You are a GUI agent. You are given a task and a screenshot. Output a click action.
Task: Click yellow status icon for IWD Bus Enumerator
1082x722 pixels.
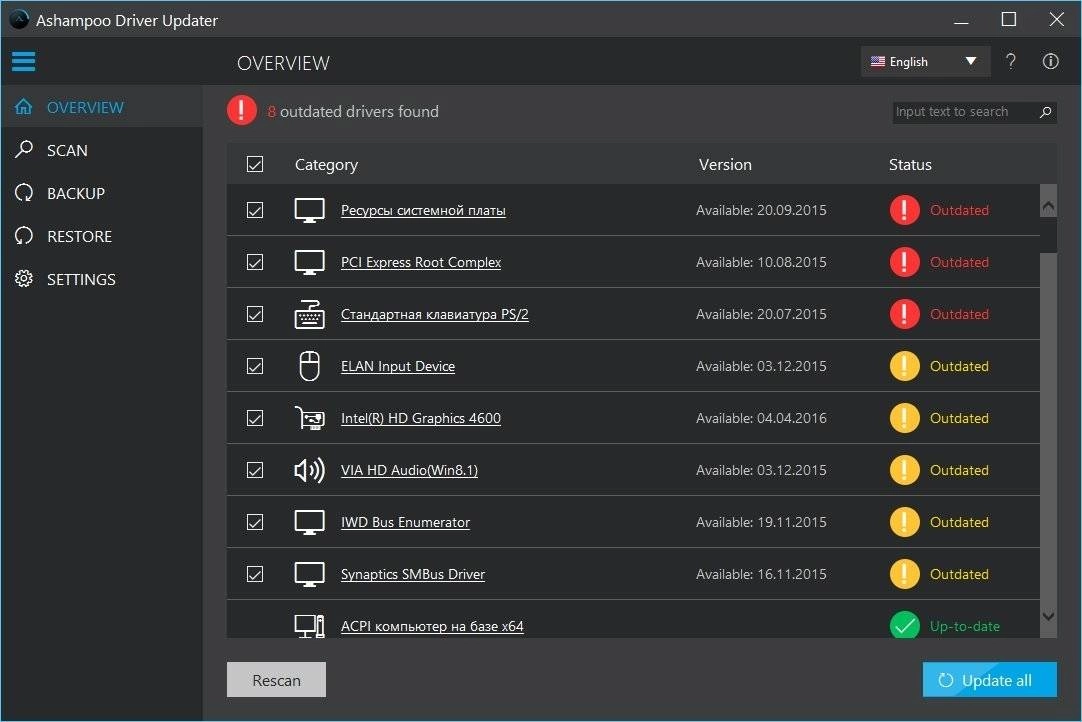click(x=904, y=522)
